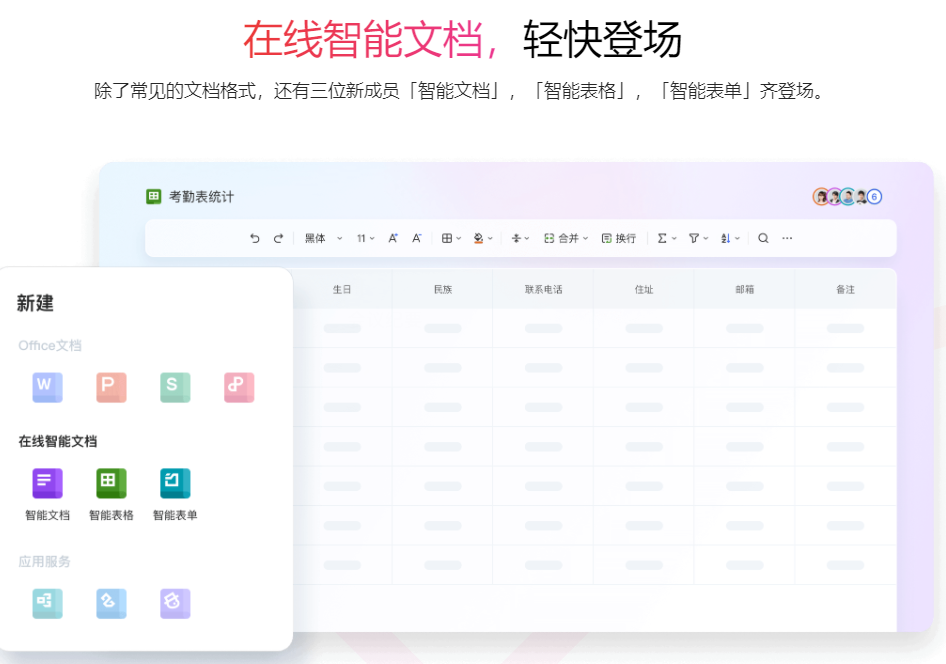Click the green sheet icon beside 考勤表统计

(x=153, y=197)
